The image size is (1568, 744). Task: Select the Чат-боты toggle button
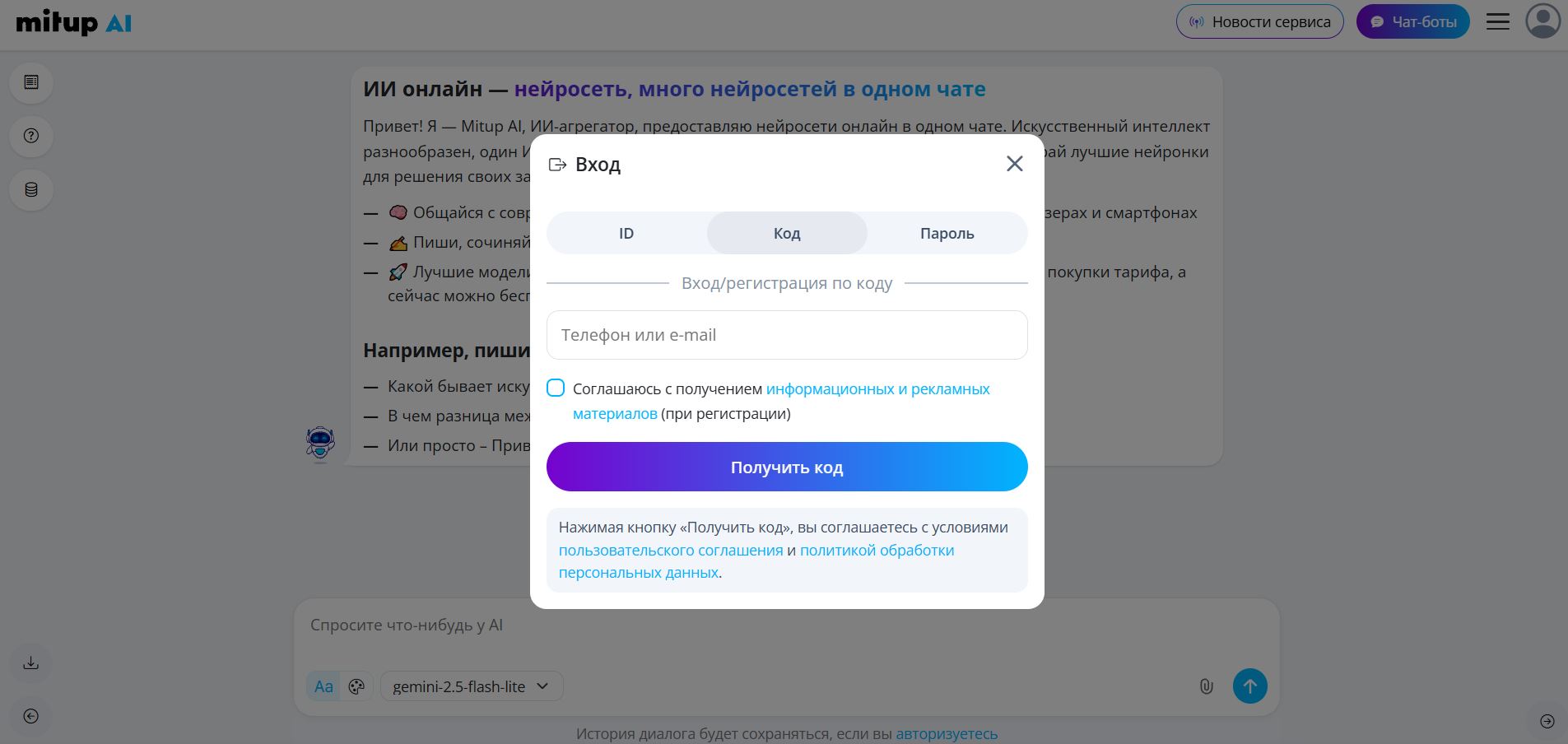coord(1412,21)
